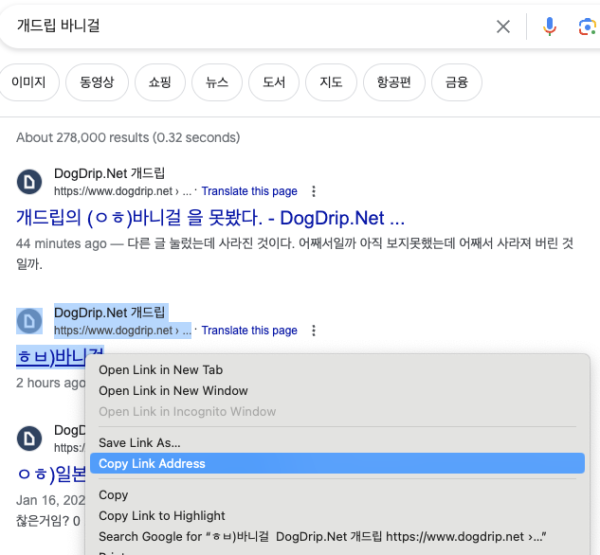Viewport: 600px width, 555px height.
Task: Choose Open Link in New Window
Action: pyautogui.click(x=173, y=391)
